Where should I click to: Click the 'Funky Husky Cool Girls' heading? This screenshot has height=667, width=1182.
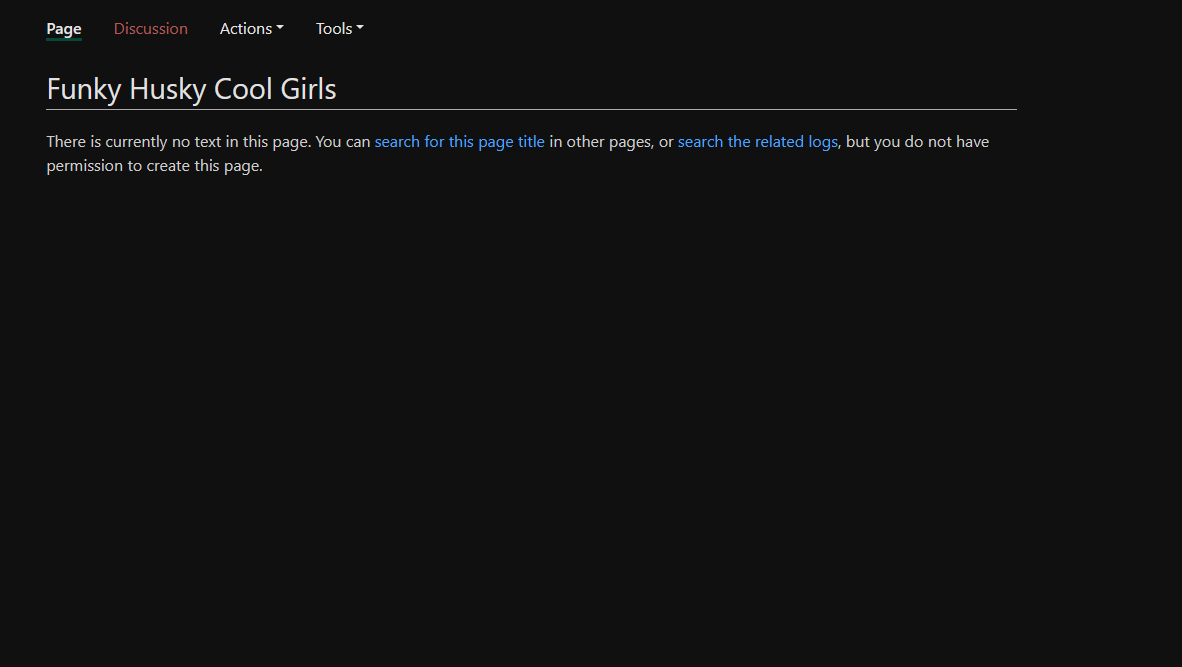191,89
